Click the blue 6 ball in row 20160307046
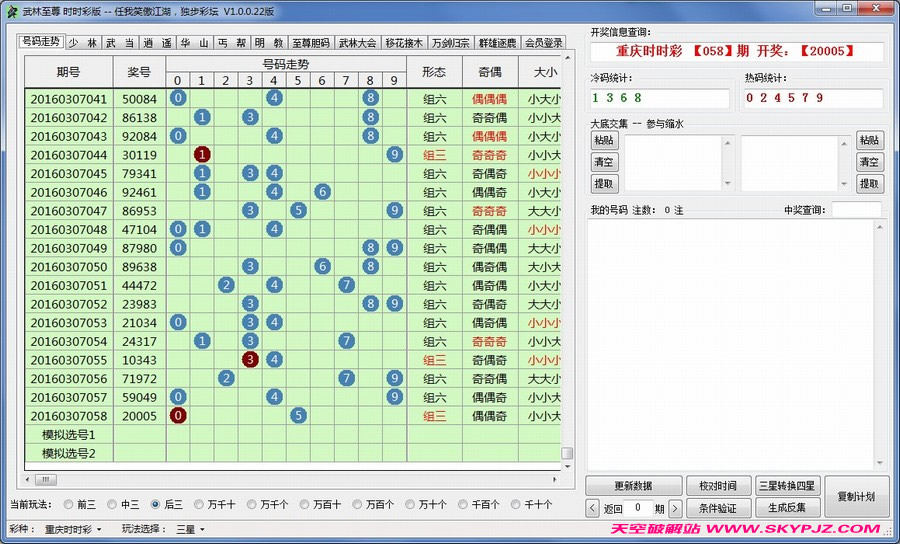The image size is (900, 544). click(322, 192)
